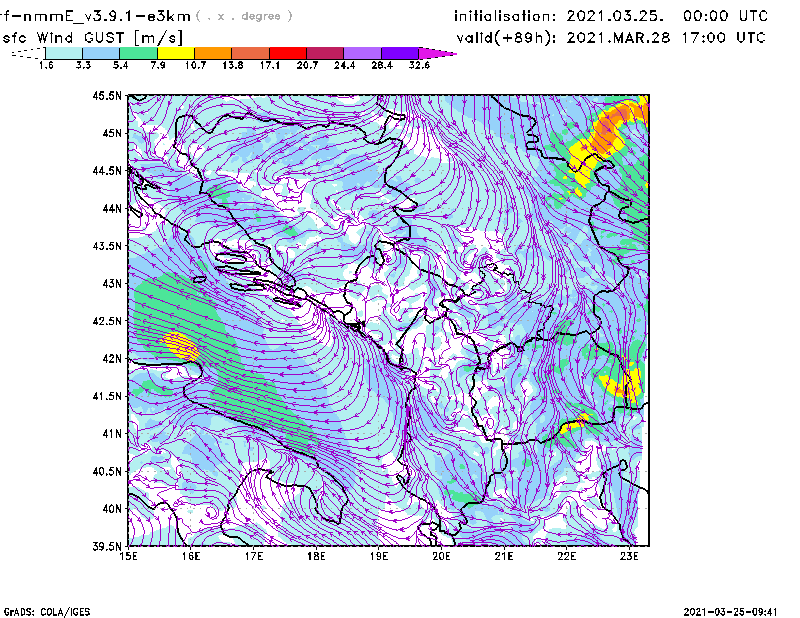Click the 16E longitude label

point(191,556)
